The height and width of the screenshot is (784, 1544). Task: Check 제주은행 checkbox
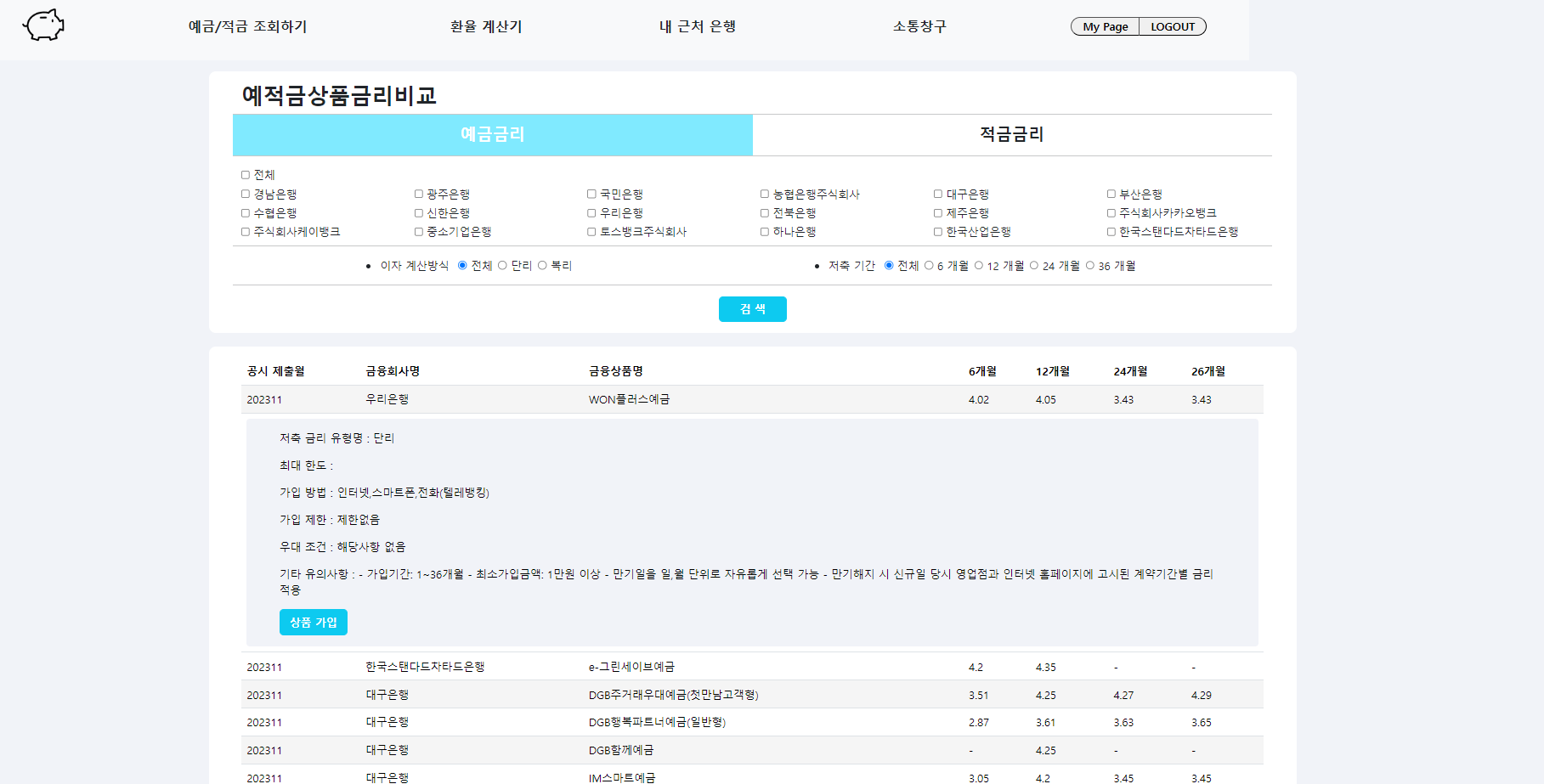(x=938, y=213)
